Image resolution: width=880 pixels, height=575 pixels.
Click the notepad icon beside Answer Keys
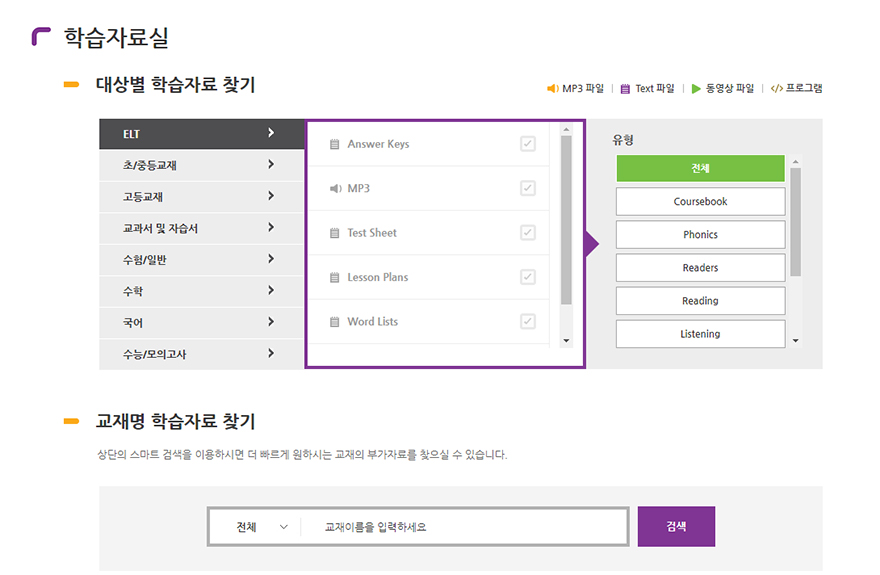(334, 144)
